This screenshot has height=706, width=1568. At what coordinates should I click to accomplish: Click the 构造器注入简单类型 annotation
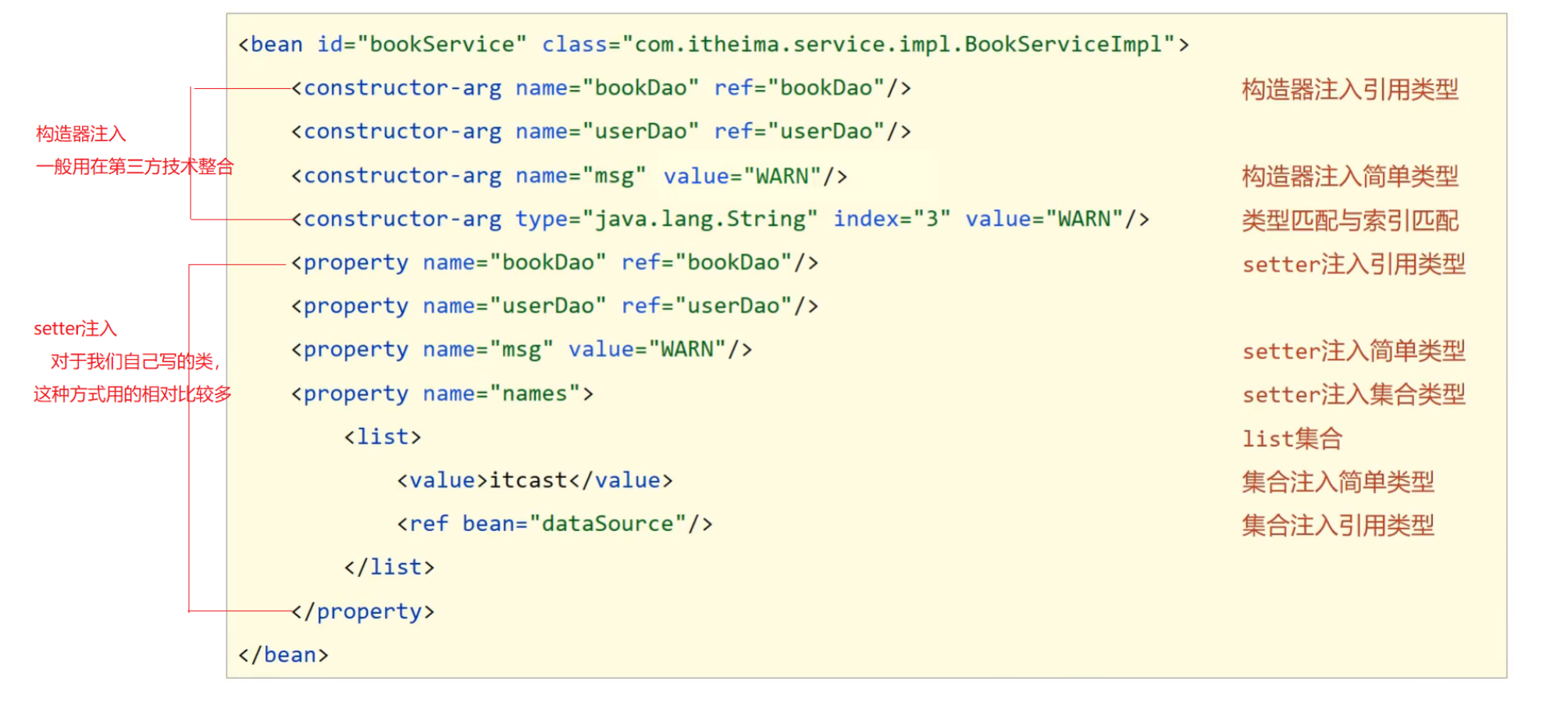1350,176
